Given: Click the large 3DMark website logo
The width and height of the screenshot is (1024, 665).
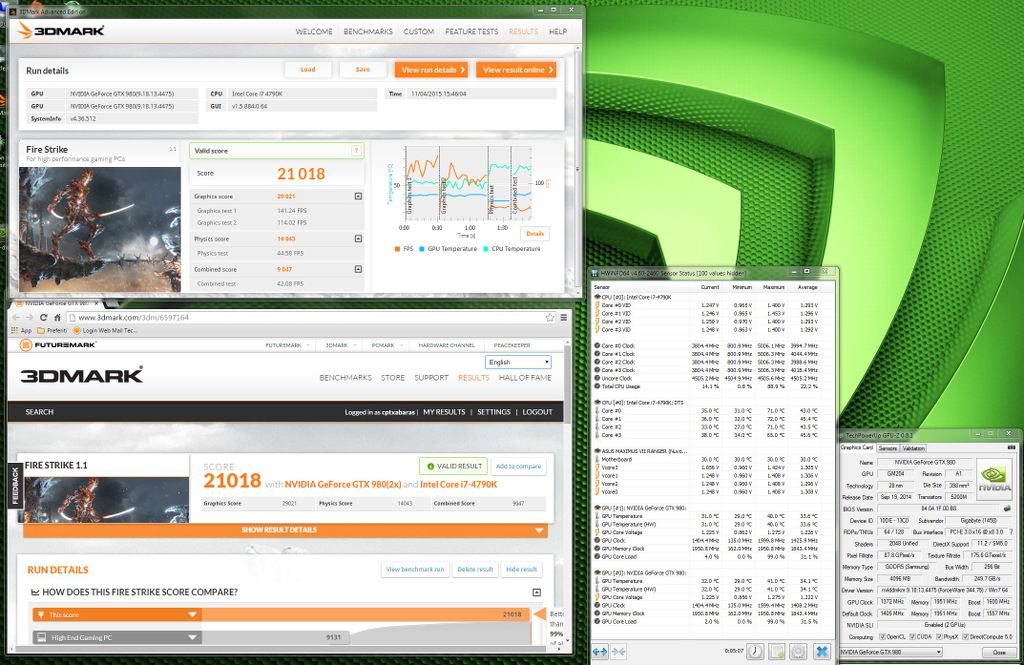Looking at the screenshot, I should [x=82, y=376].
